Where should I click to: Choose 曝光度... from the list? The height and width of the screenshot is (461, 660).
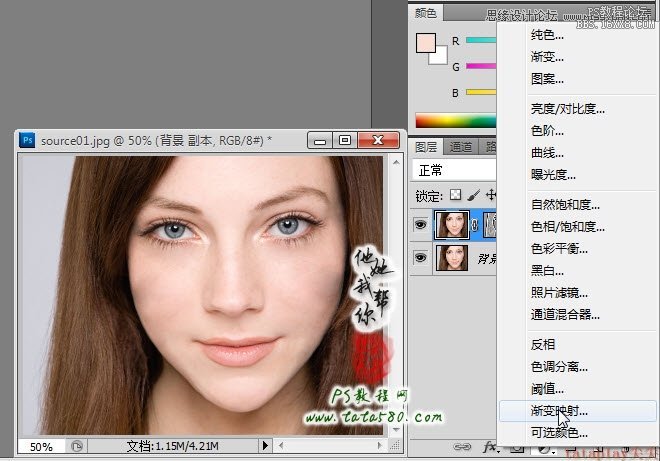coord(553,174)
